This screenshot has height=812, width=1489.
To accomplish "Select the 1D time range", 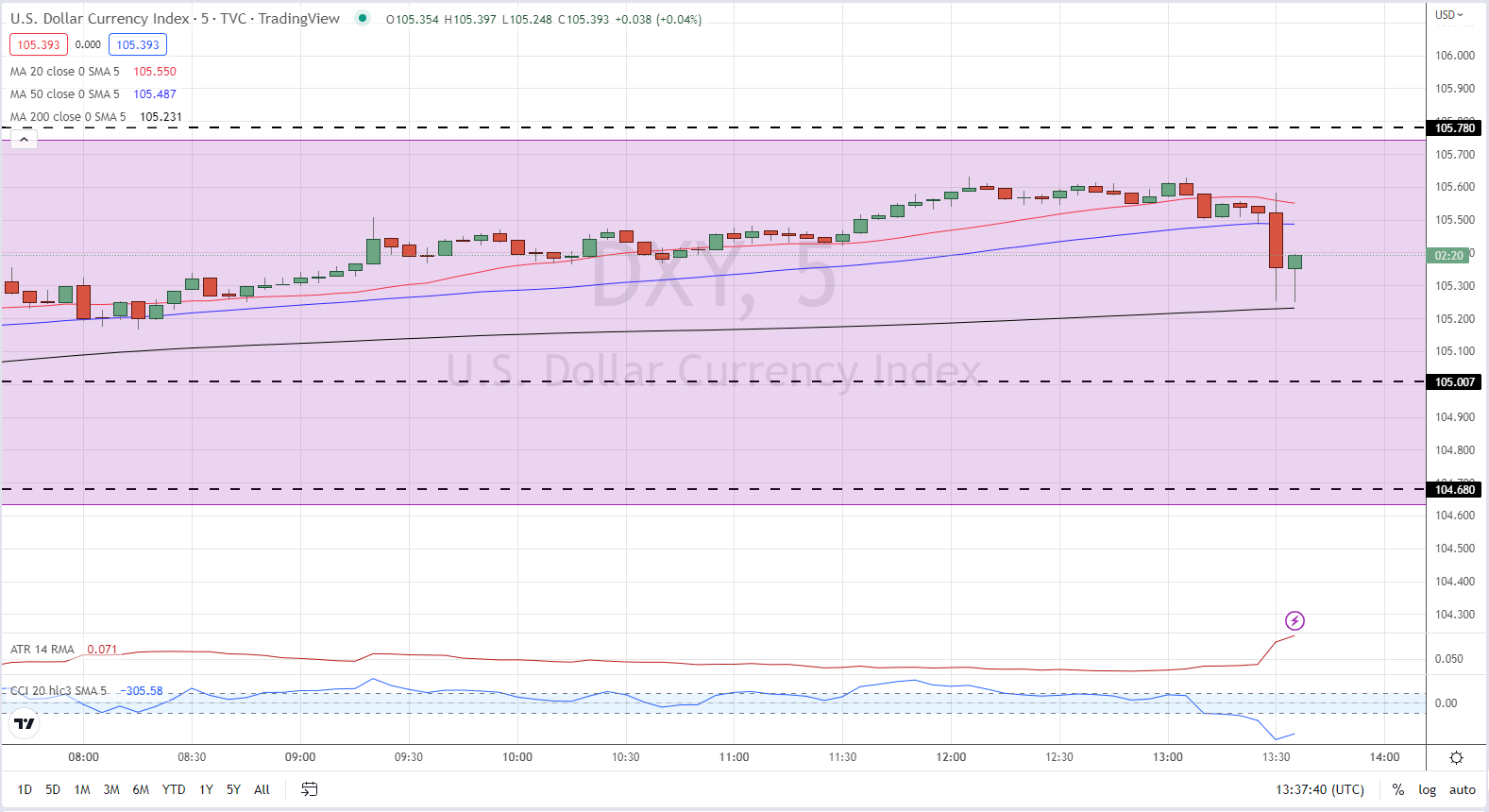I will (x=25, y=789).
